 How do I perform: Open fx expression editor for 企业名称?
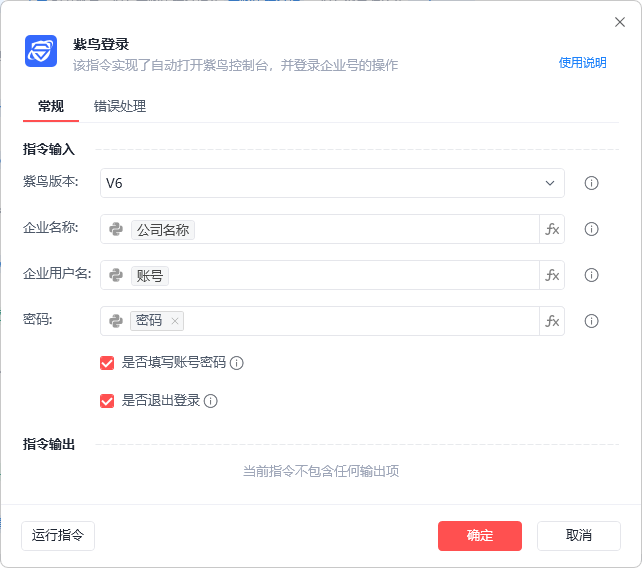pyautogui.click(x=552, y=229)
